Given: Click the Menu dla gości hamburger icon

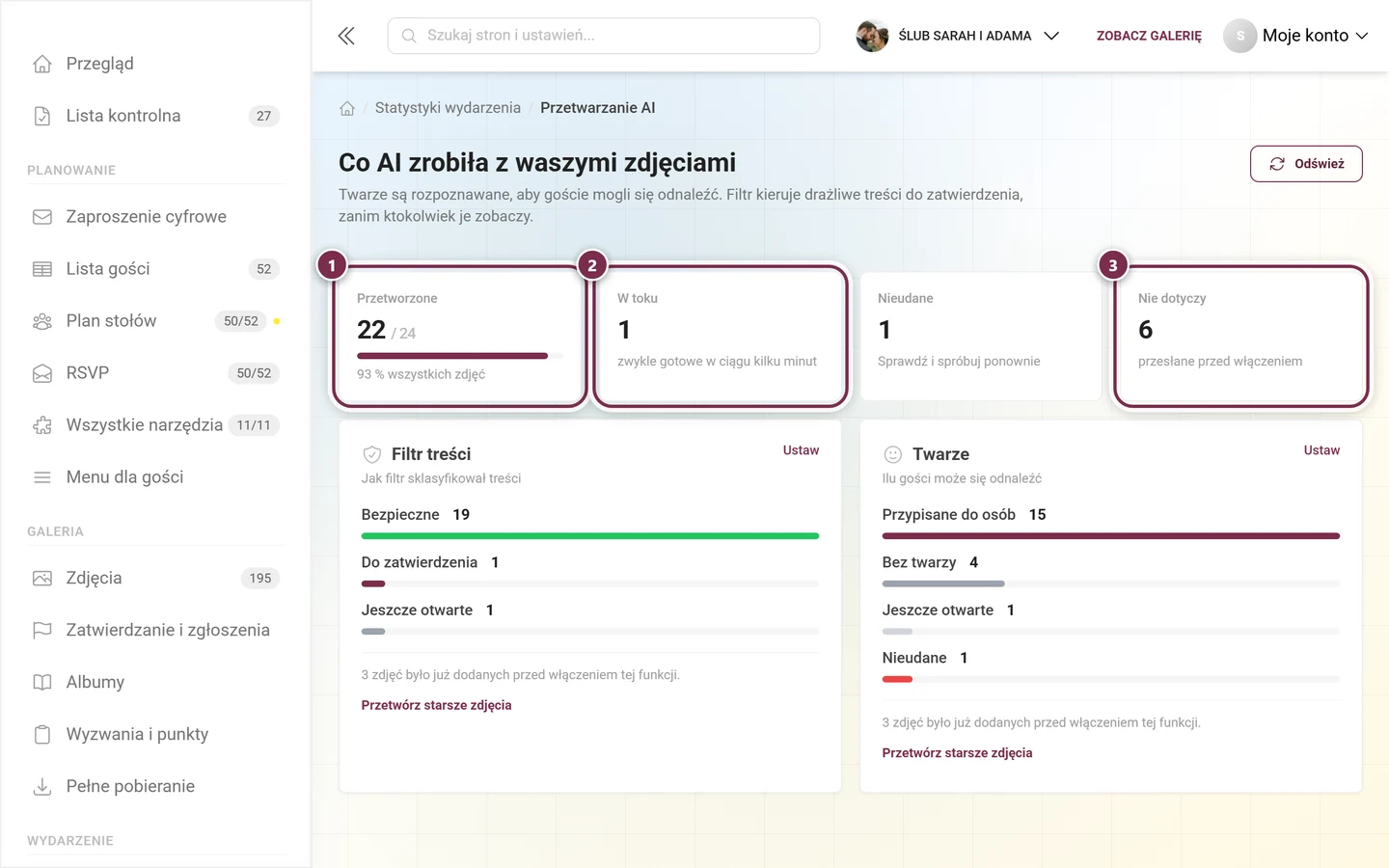Looking at the screenshot, I should pos(42,477).
